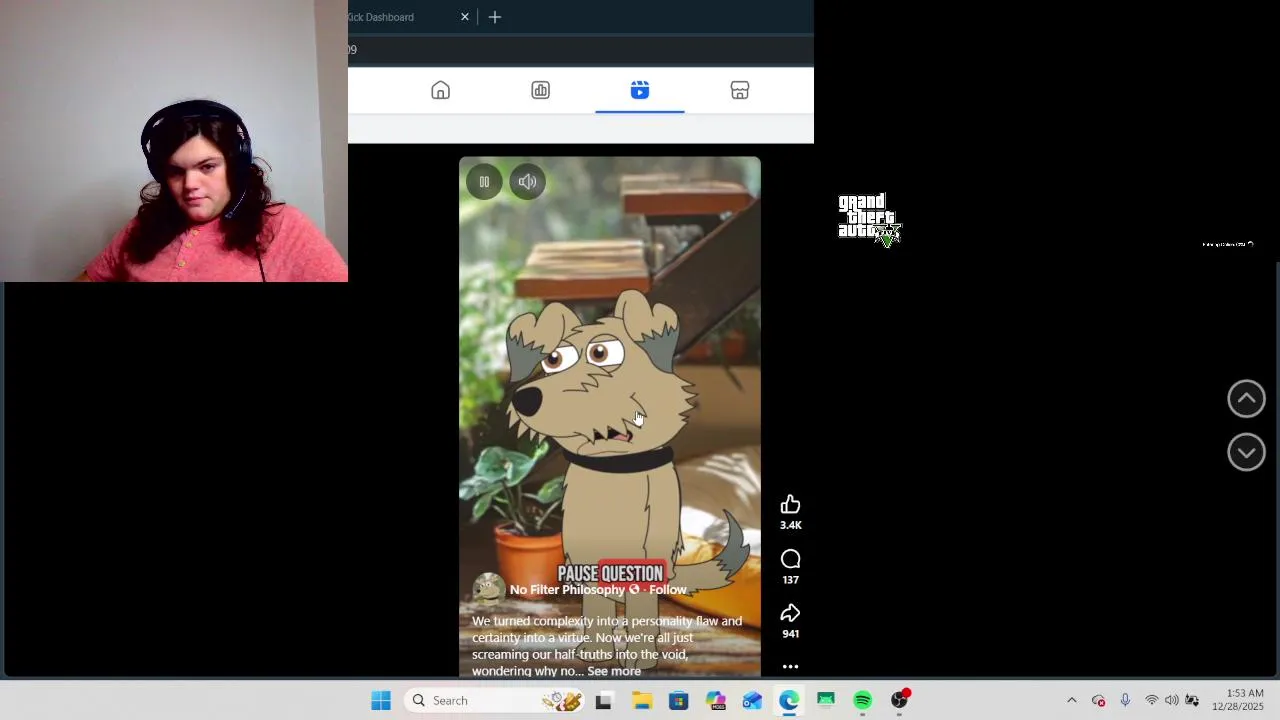This screenshot has height=720, width=1280.
Task: Switch to the Kick Dashboard tab
Action: click(381, 17)
